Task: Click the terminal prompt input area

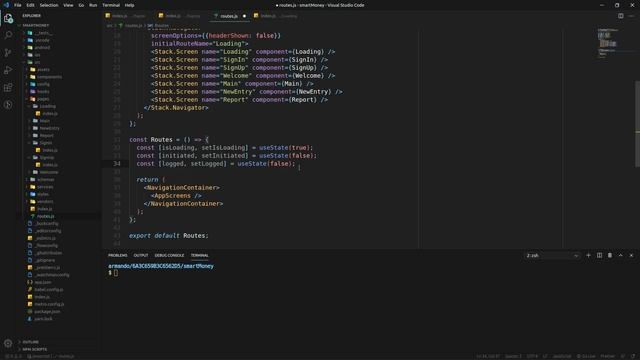Action: (x=116, y=273)
